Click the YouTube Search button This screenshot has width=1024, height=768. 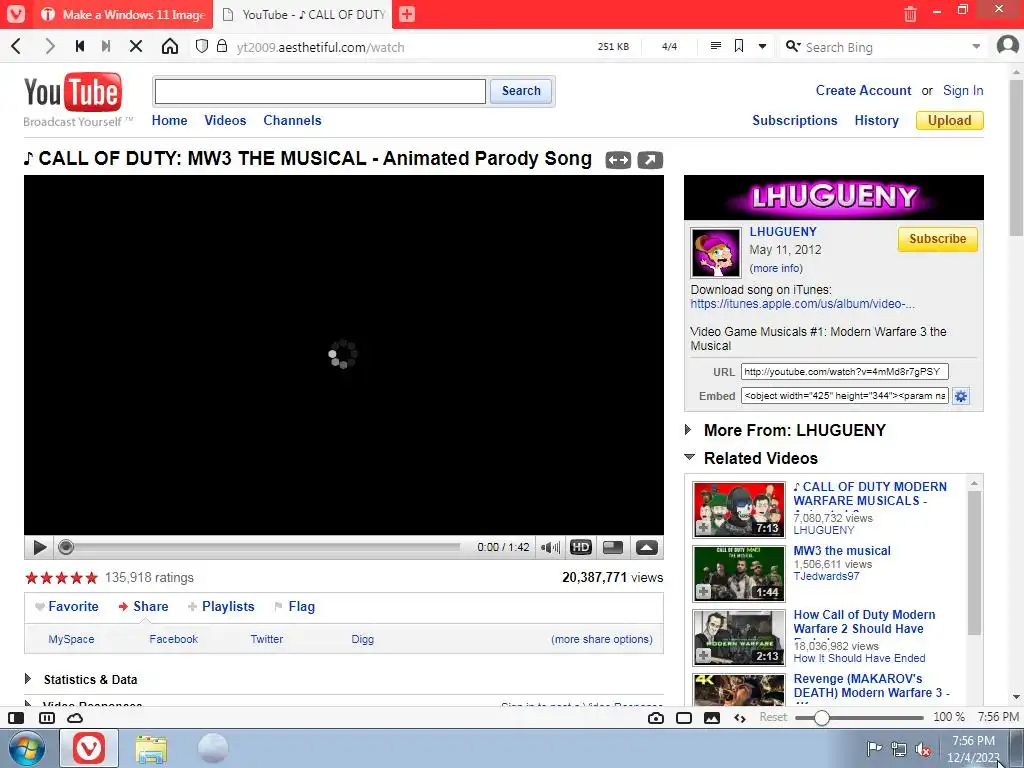tap(521, 91)
